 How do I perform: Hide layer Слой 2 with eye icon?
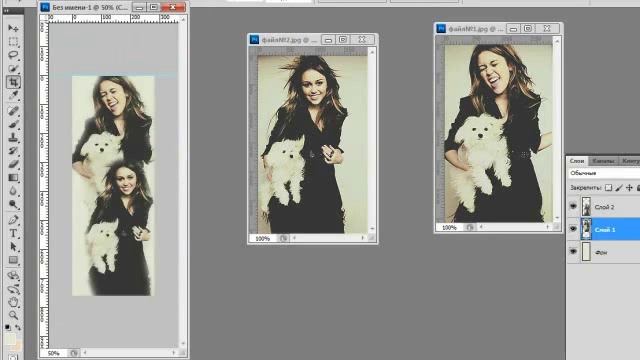(573, 207)
